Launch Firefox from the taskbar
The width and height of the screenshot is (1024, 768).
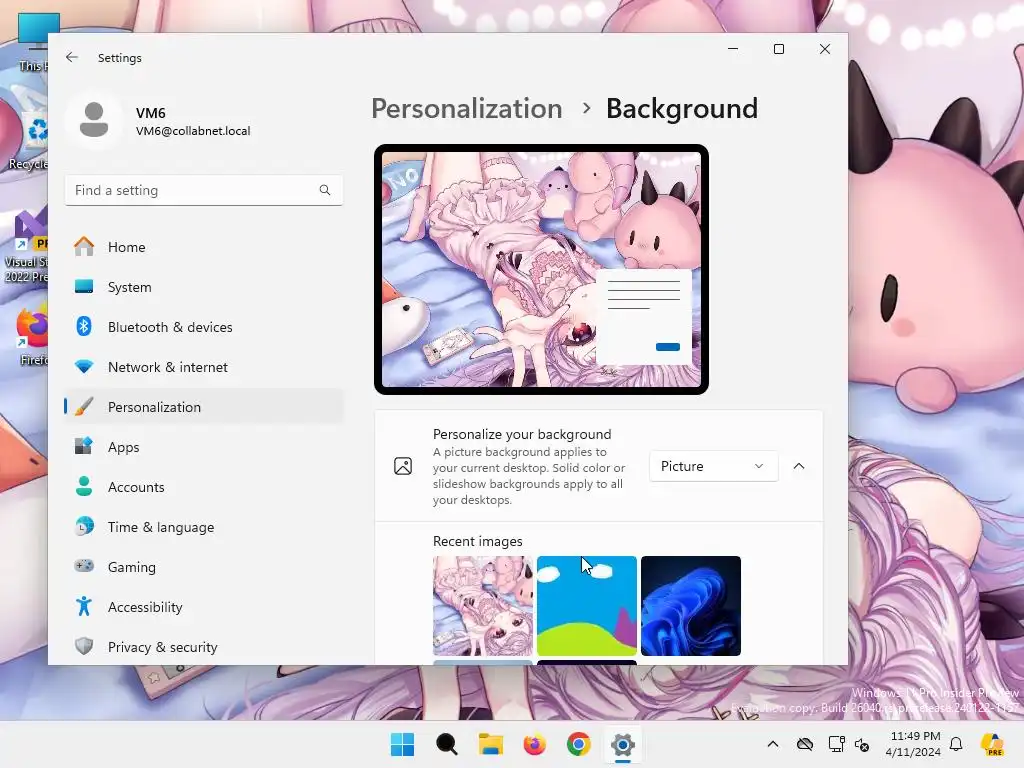(534, 744)
